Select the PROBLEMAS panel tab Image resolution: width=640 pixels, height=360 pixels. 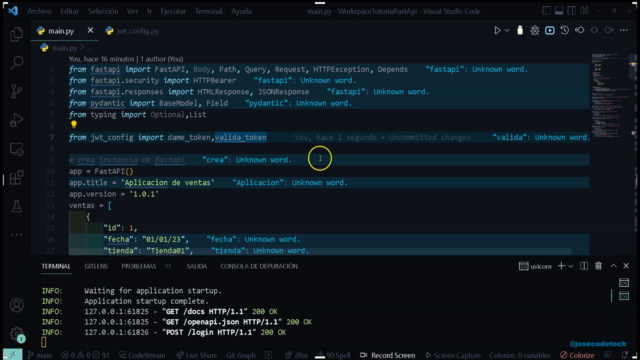pos(139,266)
